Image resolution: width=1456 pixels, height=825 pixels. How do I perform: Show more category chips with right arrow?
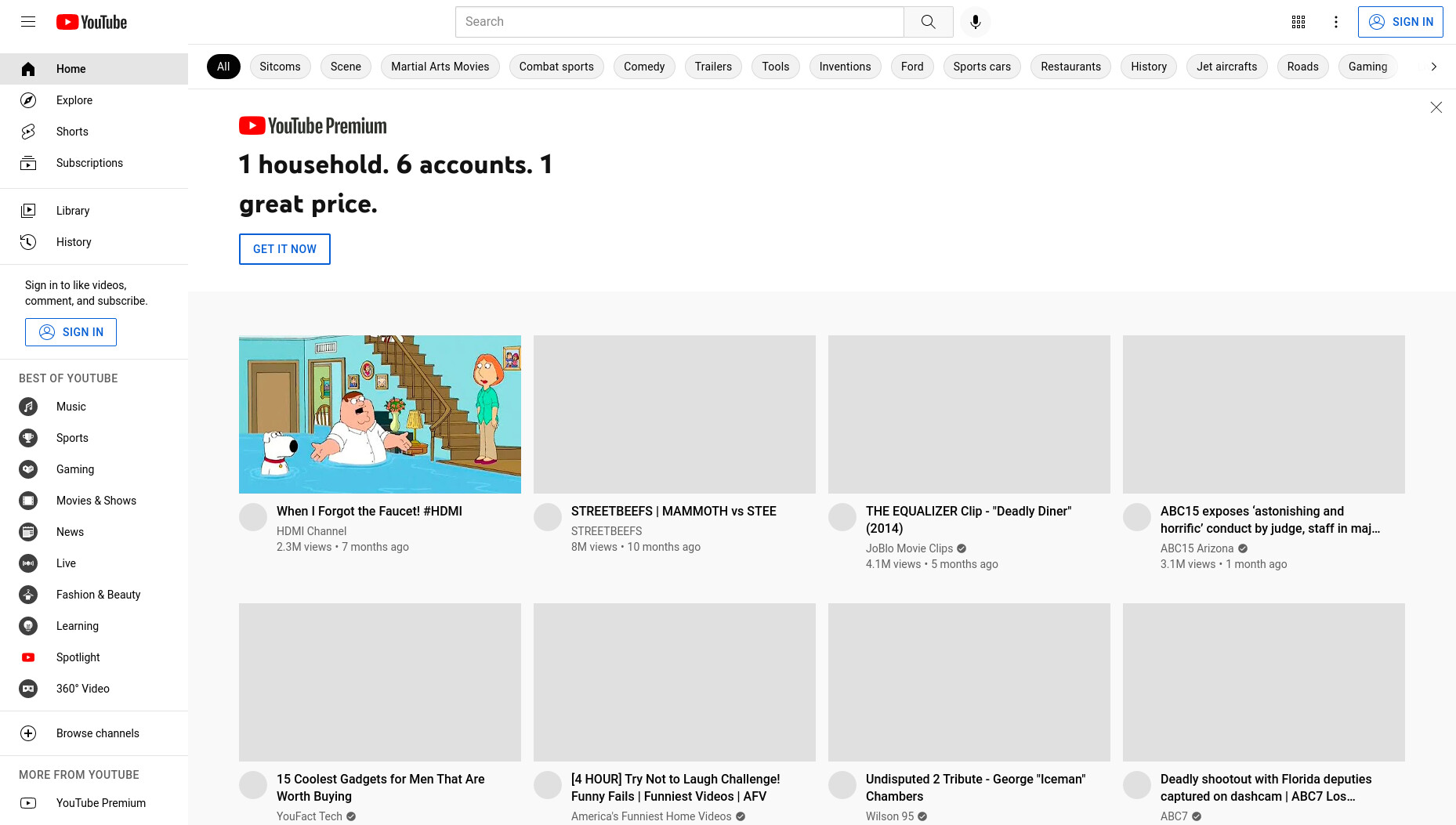tap(1434, 67)
